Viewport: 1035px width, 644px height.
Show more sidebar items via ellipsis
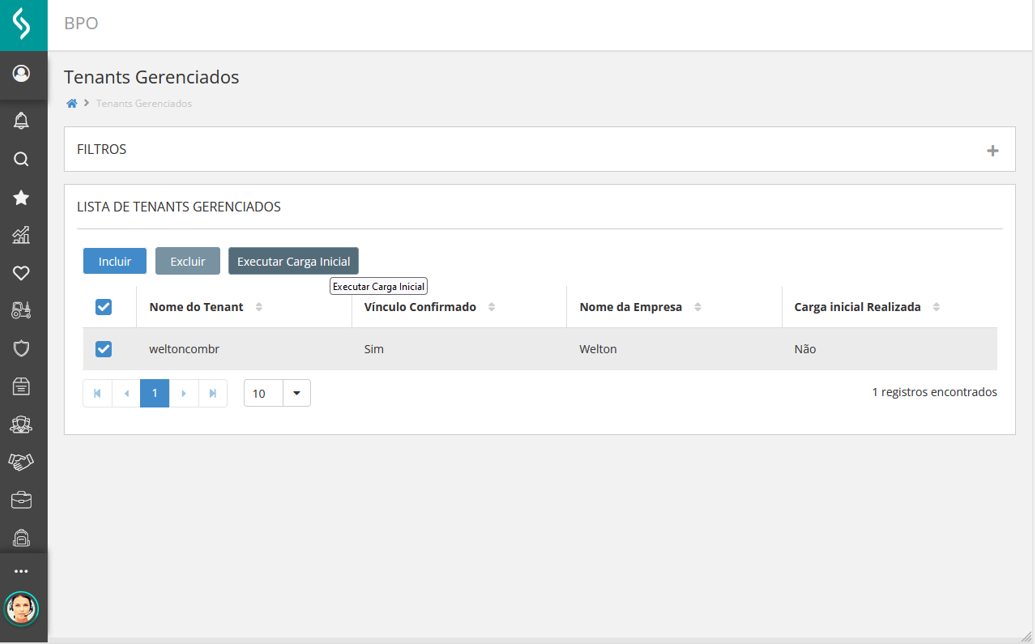point(21,571)
